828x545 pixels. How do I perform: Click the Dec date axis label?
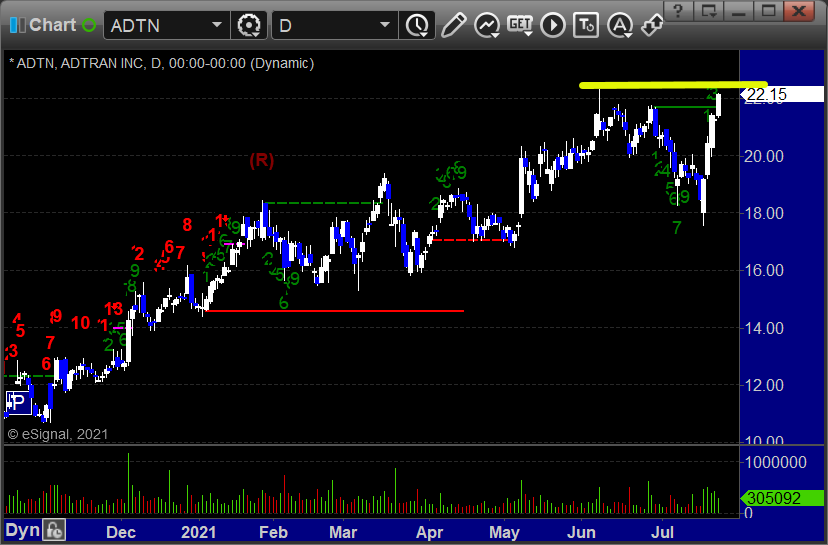(121, 532)
